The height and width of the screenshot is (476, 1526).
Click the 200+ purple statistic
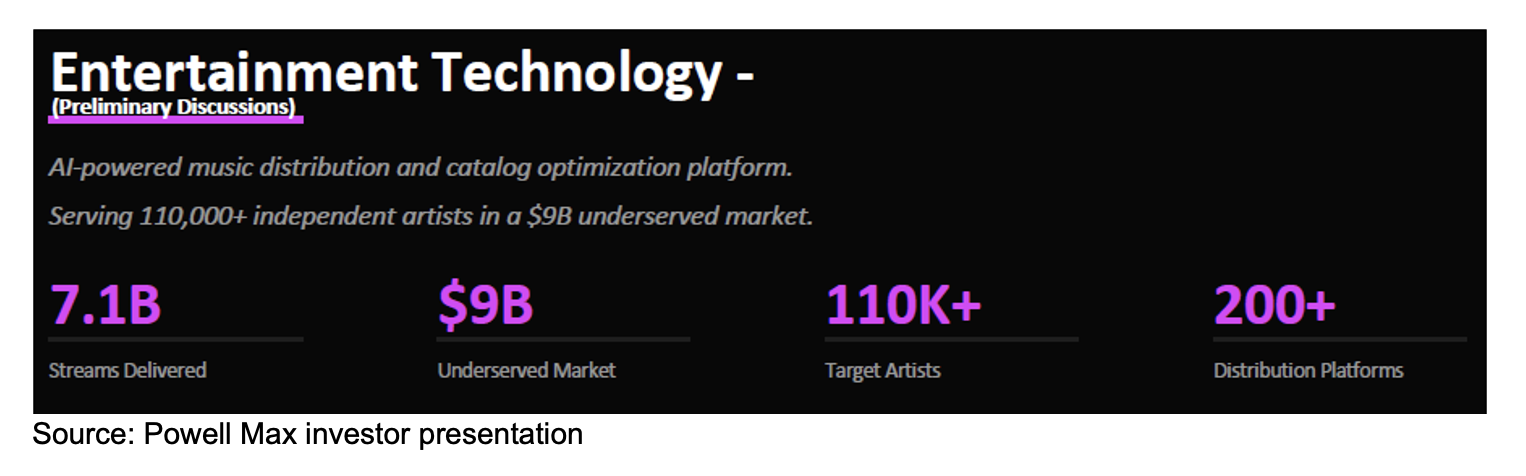(1274, 304)
